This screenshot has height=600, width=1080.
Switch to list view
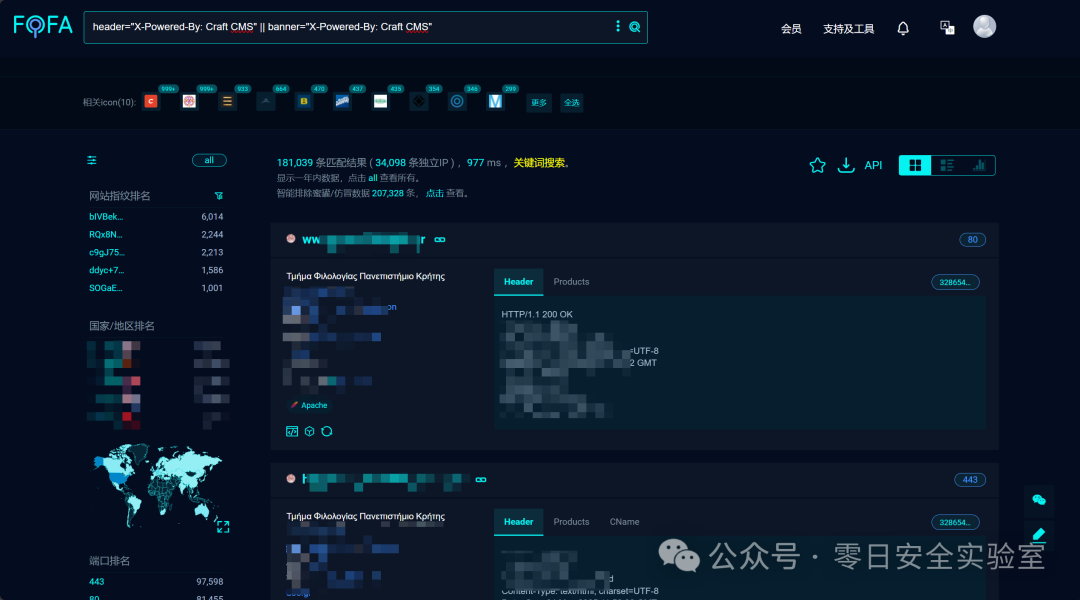(x=947, y=165)
